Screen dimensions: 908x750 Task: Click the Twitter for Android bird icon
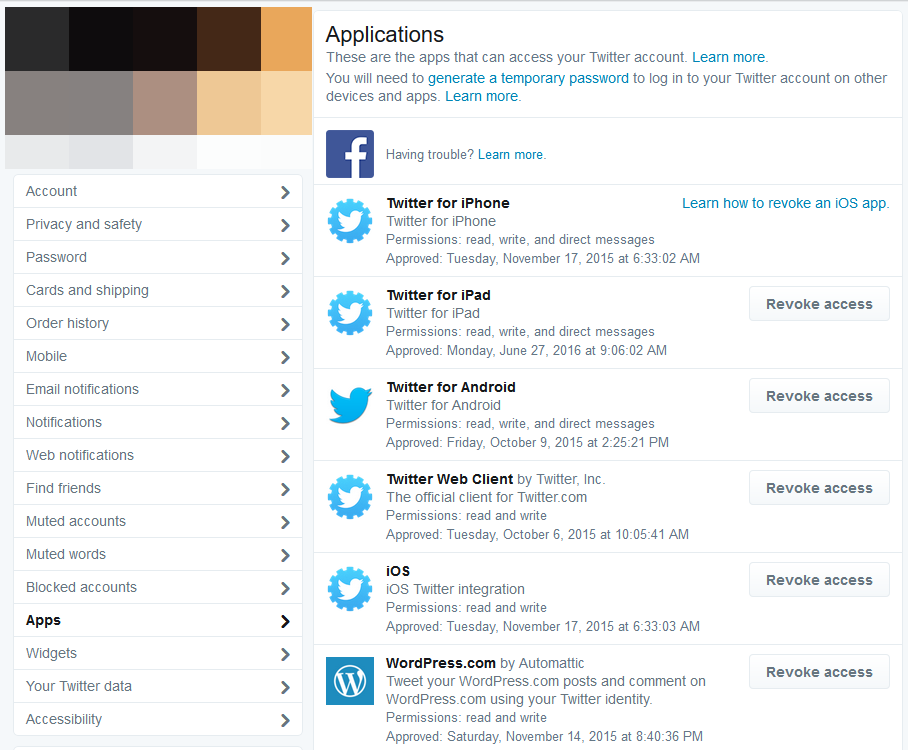(x=350, y=405)
